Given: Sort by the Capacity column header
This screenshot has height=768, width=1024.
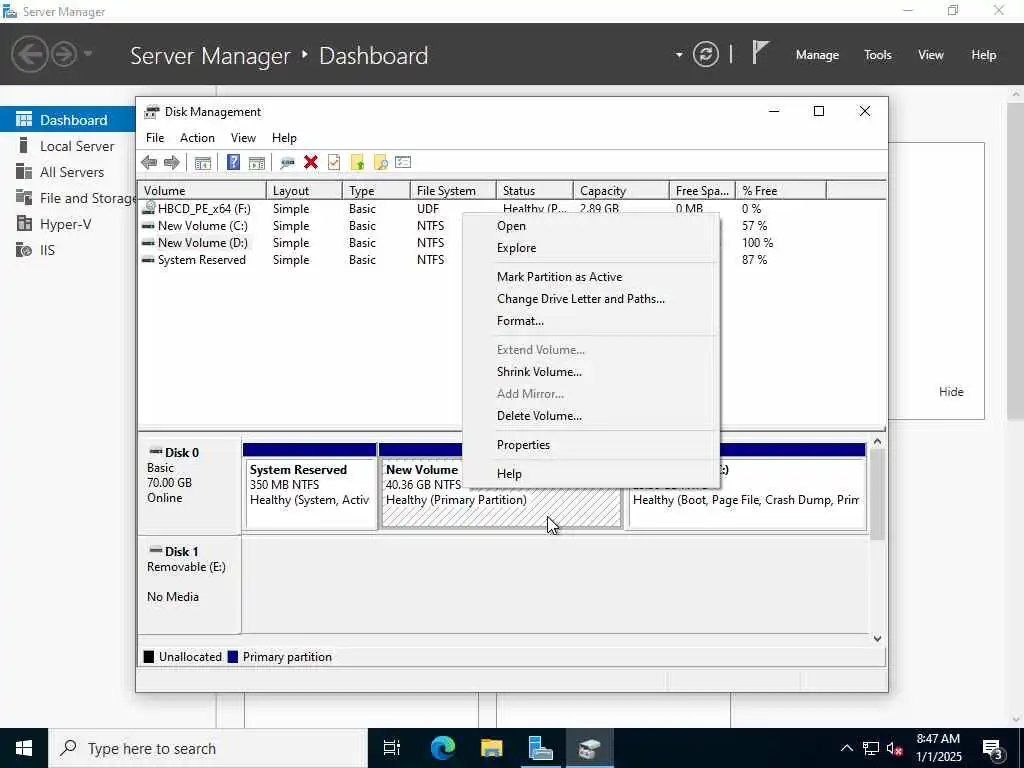Looking at the screenshot, I should point(621,191).
